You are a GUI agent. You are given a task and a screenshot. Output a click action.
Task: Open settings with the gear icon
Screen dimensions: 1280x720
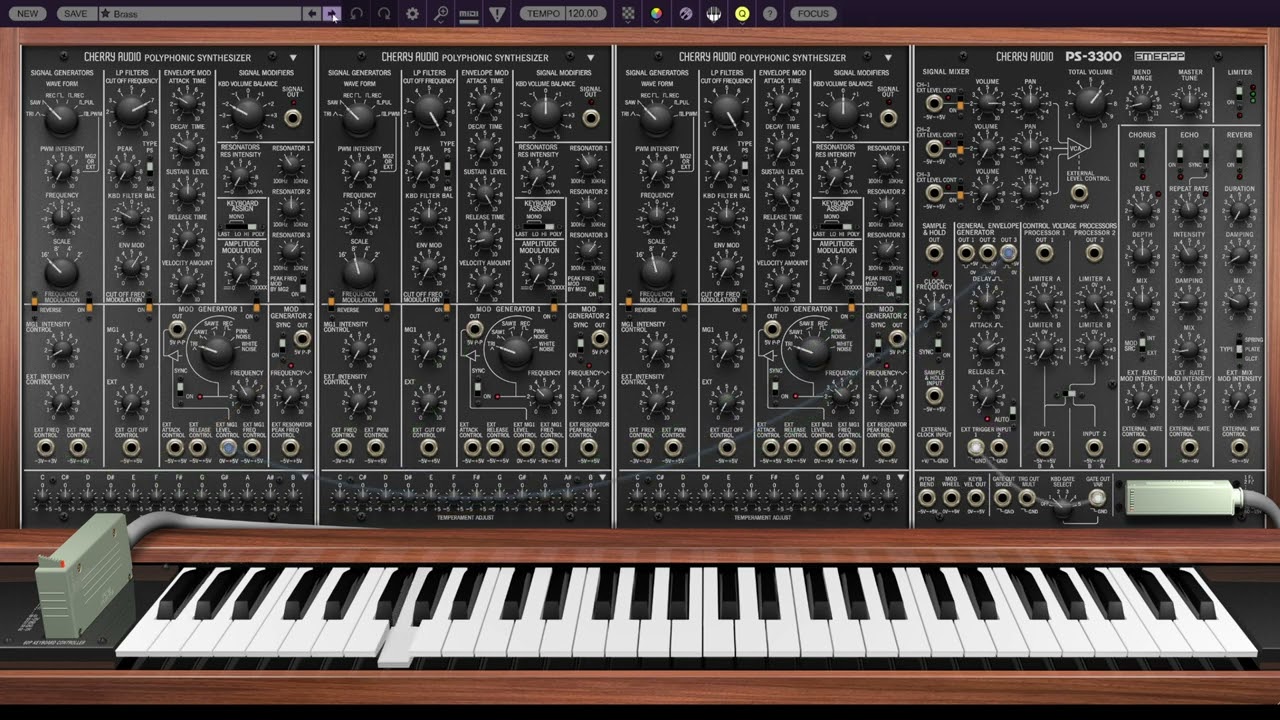point(412,14)
